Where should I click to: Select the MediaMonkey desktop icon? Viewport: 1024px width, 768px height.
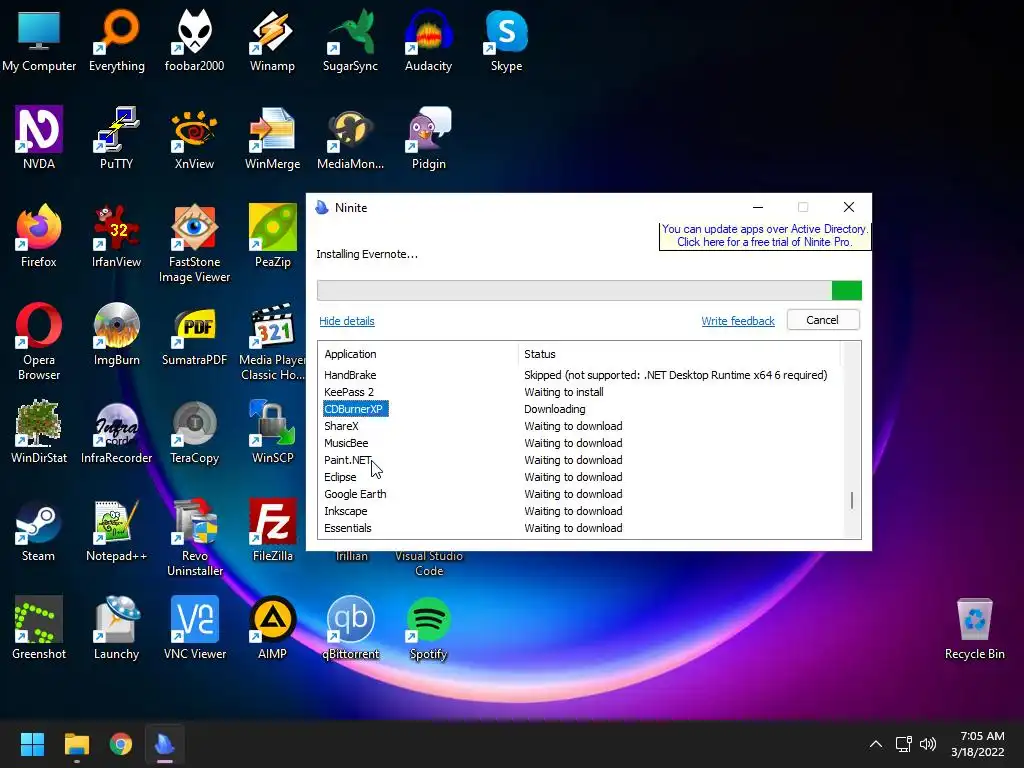click(x=351, y=138)
